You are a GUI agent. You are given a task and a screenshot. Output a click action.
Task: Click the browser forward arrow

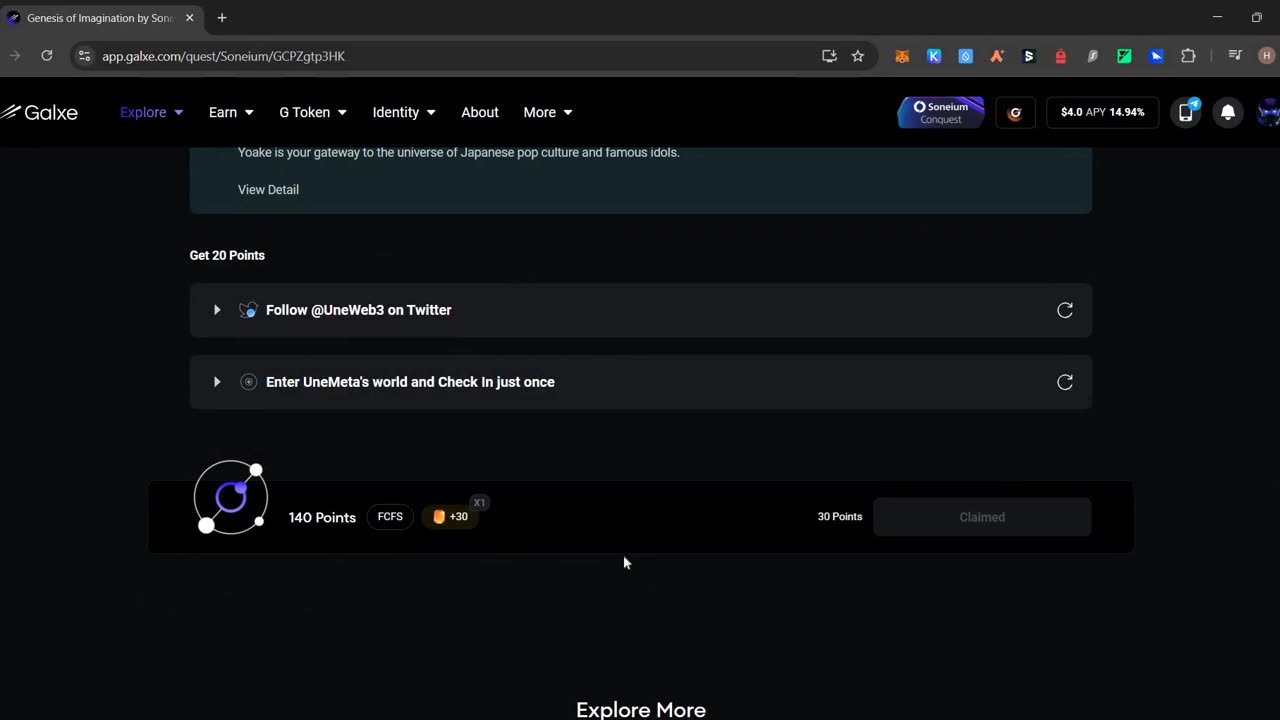pos(14,56)
